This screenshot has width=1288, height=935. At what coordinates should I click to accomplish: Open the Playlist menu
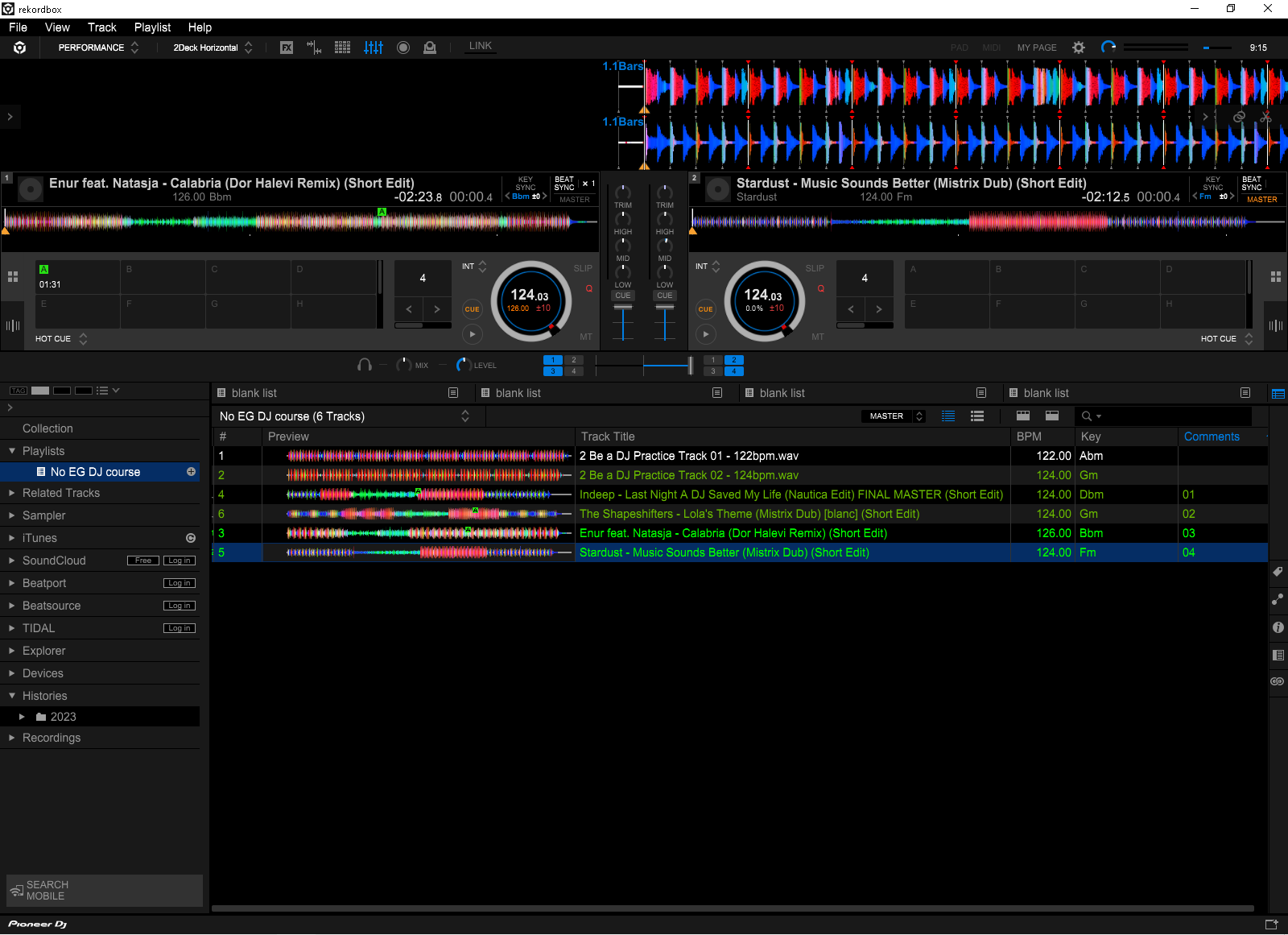click(x=152, y=27)
